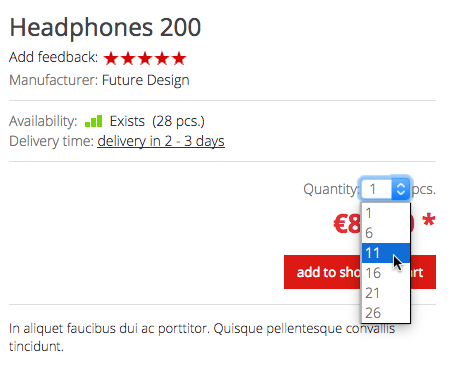Click the red price asterisk

tap(429, 220)
